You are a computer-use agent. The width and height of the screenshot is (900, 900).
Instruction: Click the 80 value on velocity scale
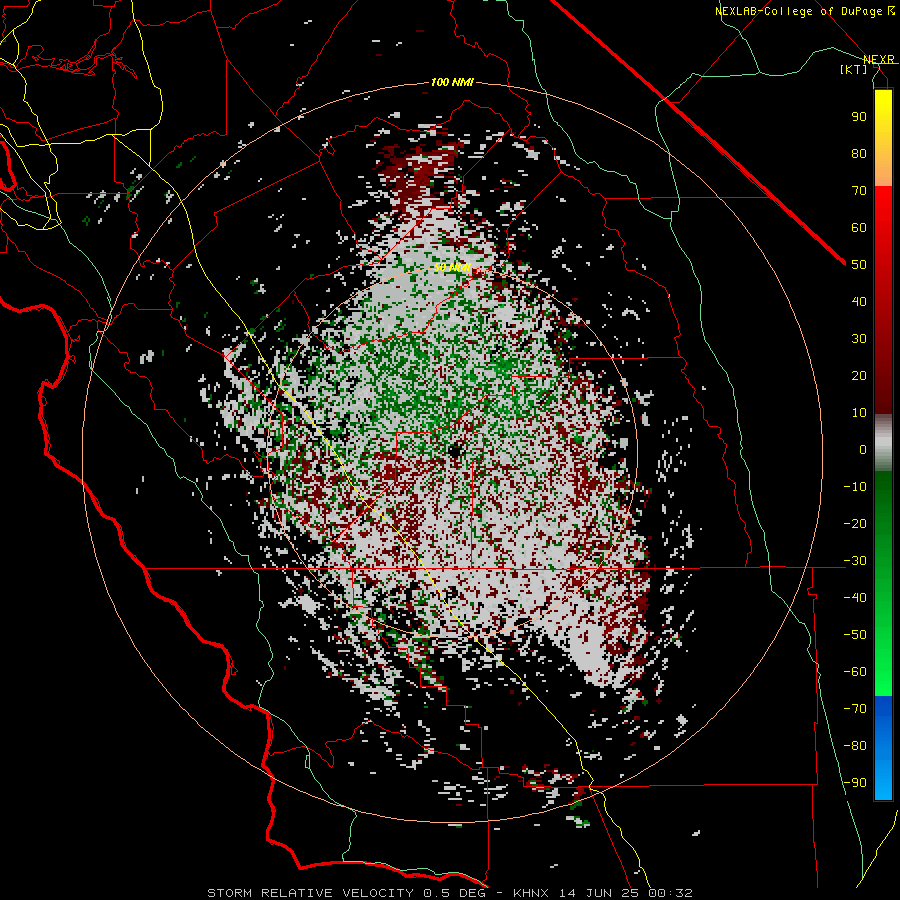859,154
